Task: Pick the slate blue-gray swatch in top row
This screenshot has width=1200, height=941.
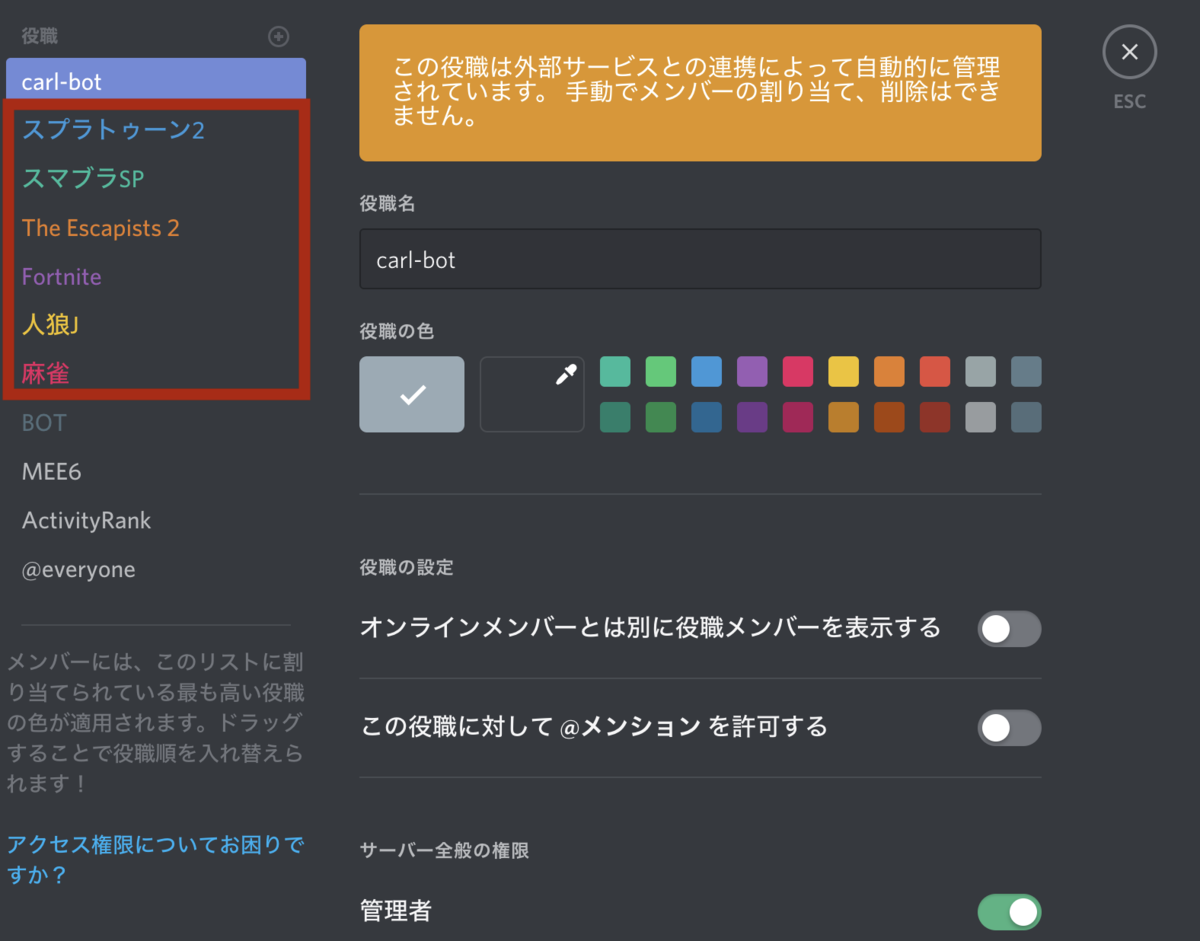Action: [1026, 372]
